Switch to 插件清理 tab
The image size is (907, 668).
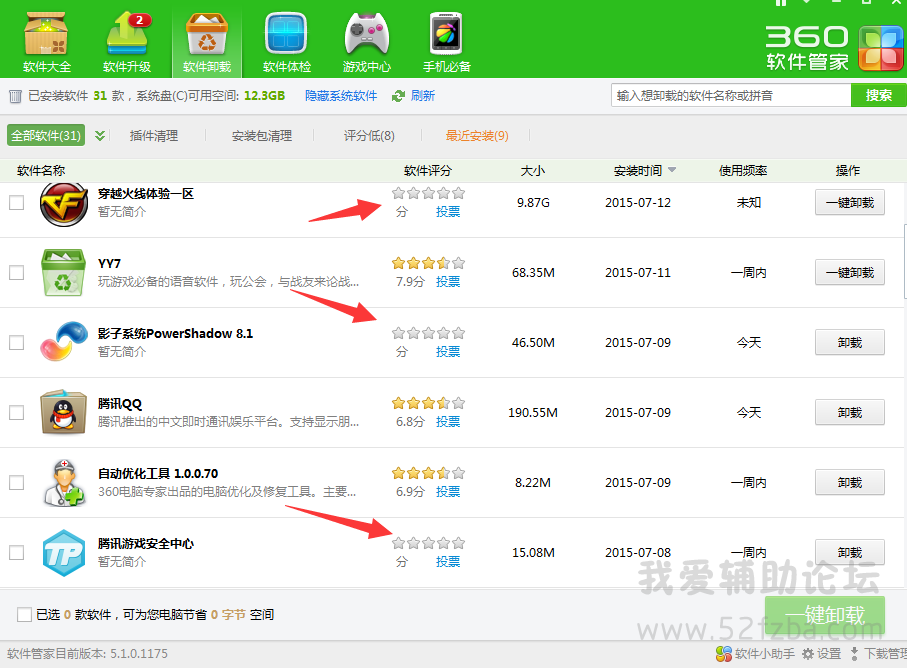coord(154,136)
